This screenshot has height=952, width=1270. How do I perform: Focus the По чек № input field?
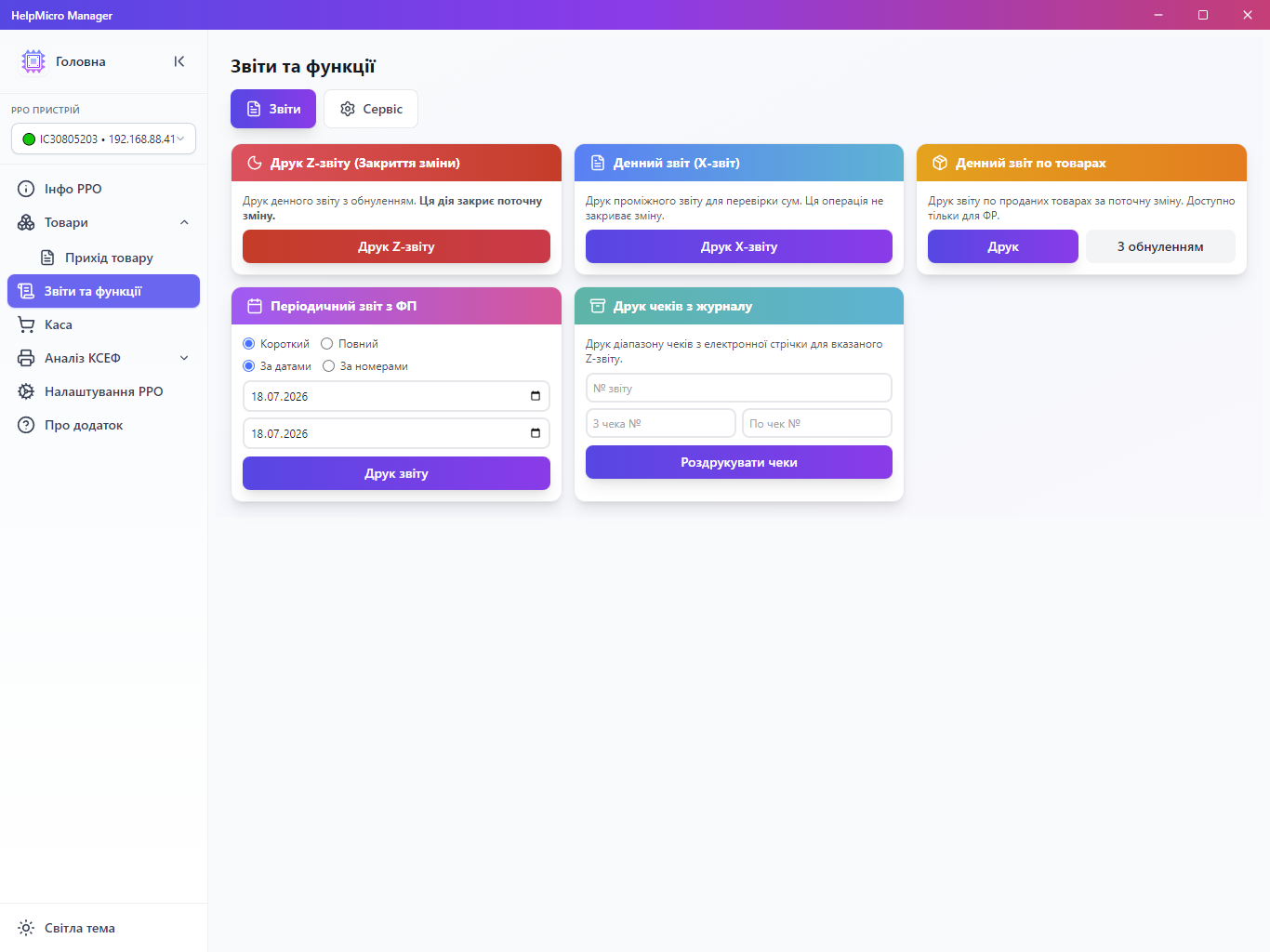click(817, 423)
